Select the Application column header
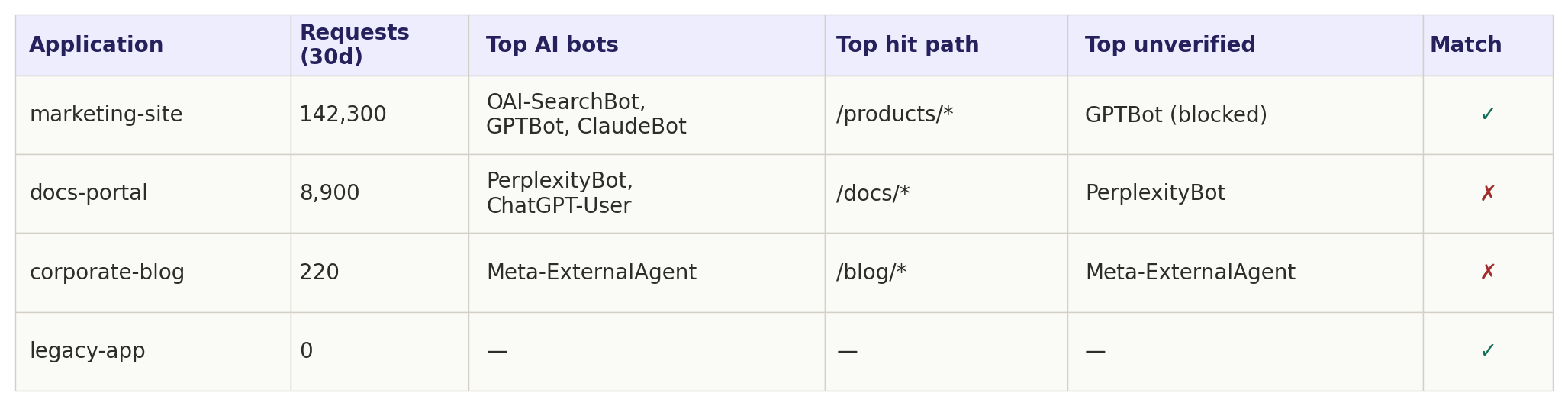1568x406 pixels. [x=96, y=45]
